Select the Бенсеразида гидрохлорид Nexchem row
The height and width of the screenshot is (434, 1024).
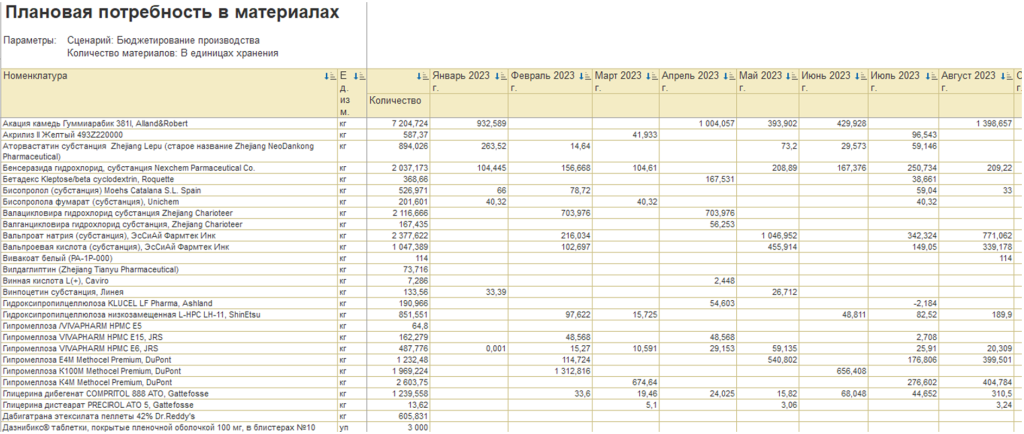coord(511,168)
